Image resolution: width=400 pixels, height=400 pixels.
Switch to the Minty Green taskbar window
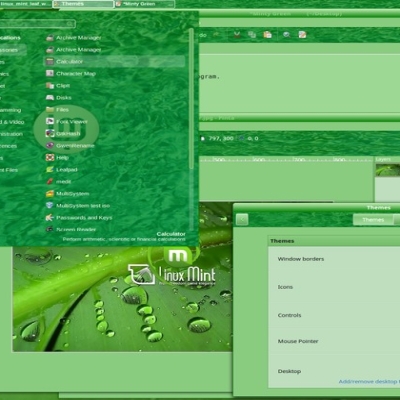point(145,4)
